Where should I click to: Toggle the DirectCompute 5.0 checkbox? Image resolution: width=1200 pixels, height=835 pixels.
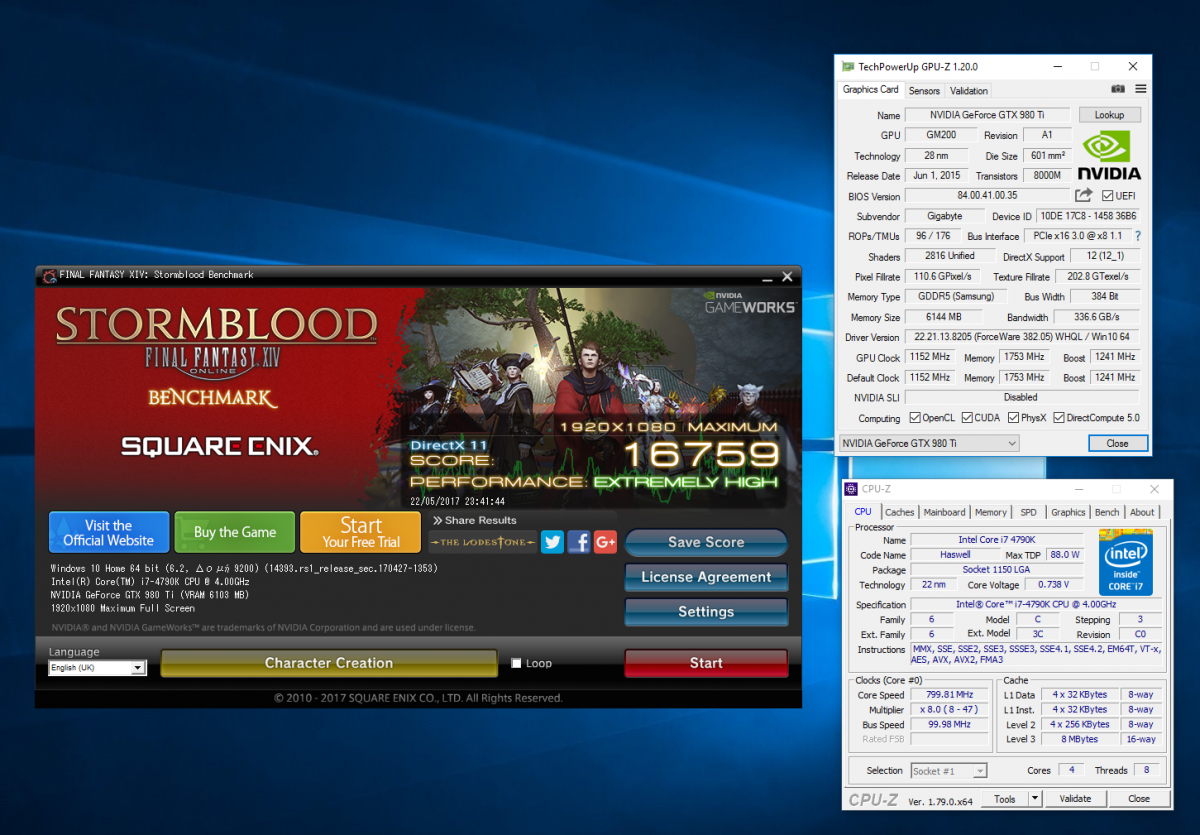pyautogui.click(x=1059, y=418)
